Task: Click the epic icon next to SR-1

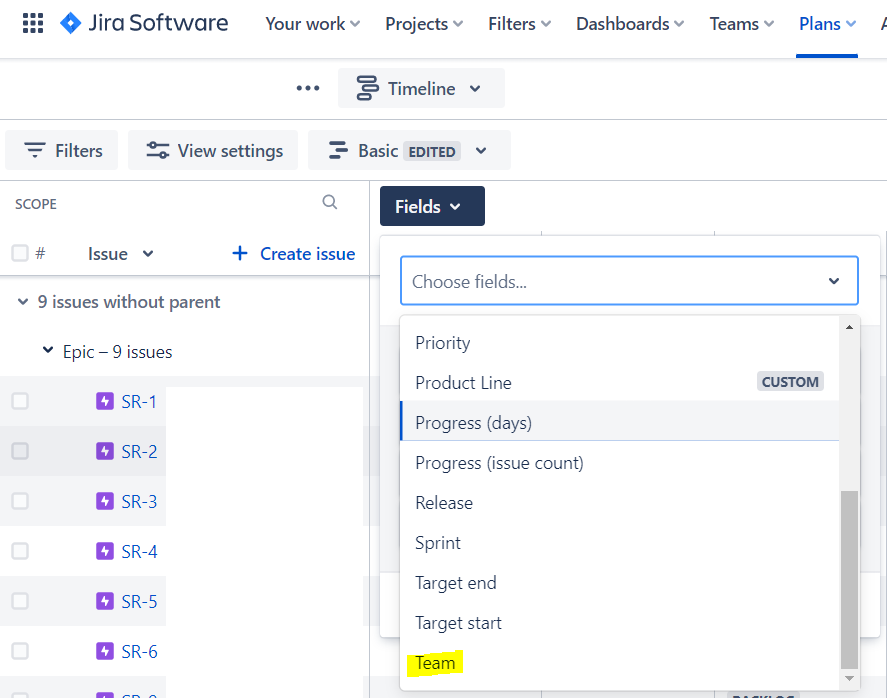Action: (x=105, y=402)
